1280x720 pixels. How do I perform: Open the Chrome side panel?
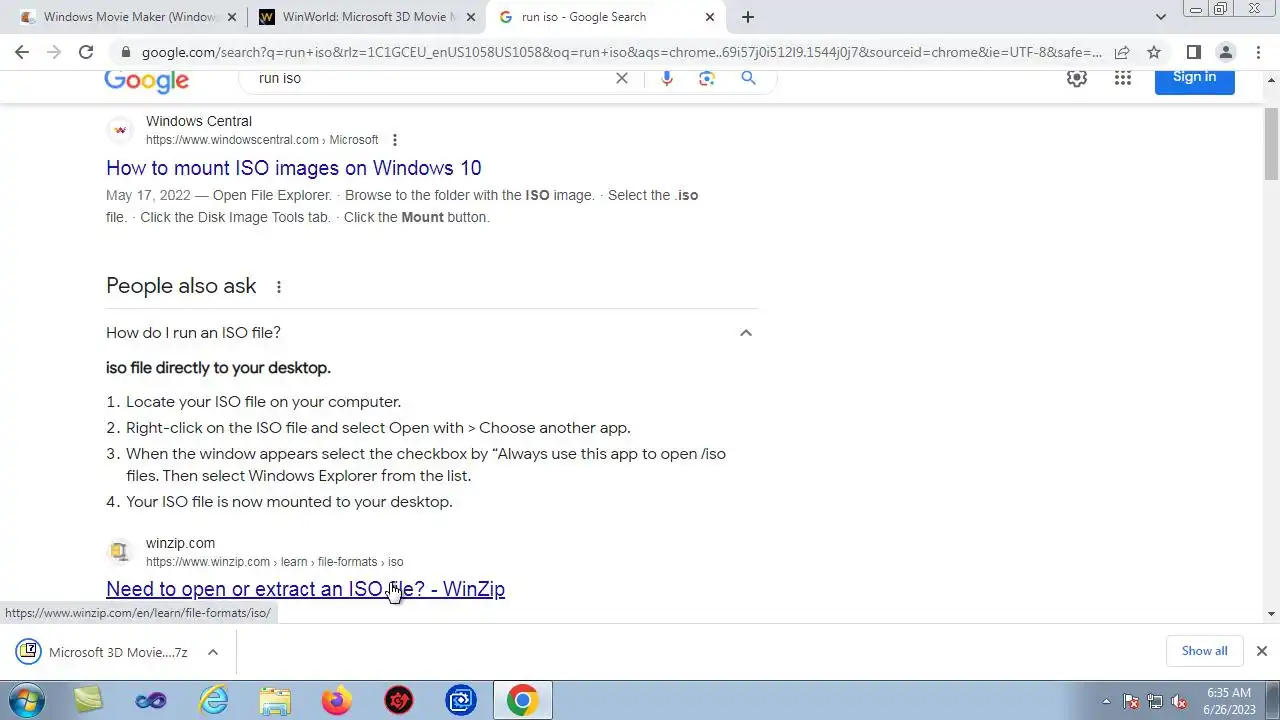[x=1193, y=52]
